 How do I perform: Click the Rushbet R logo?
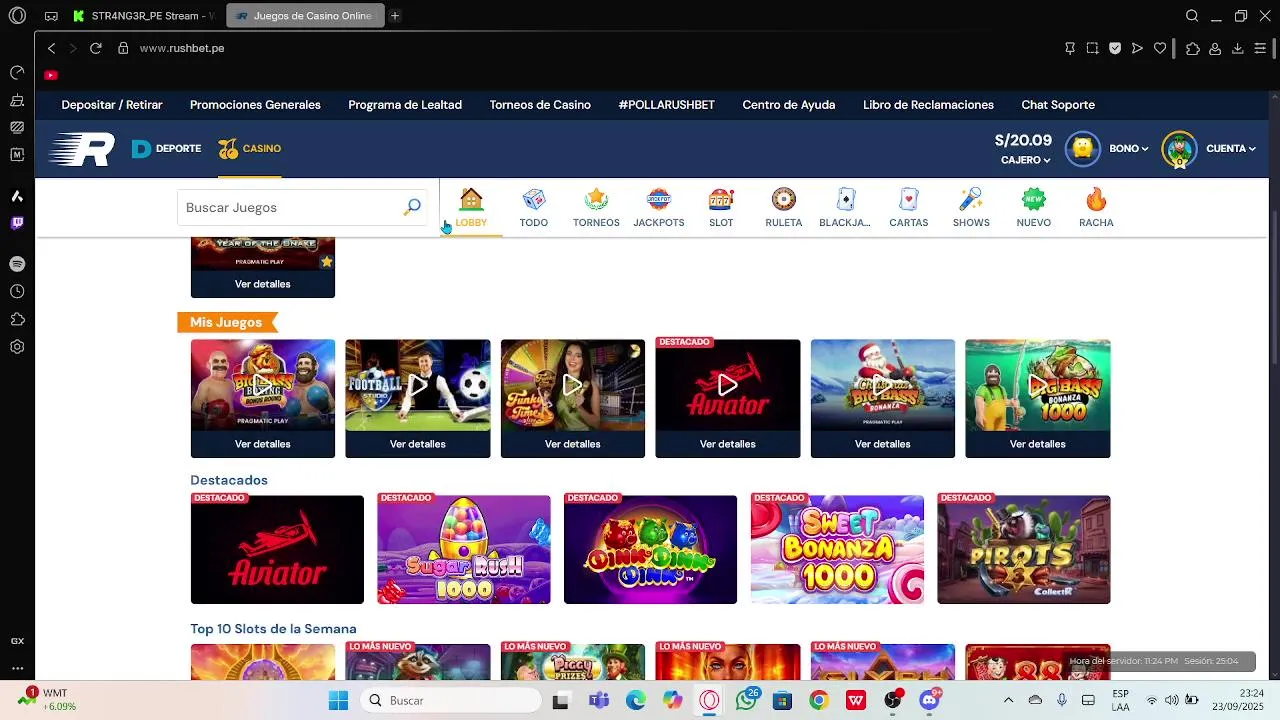click(x=82, y=149)
